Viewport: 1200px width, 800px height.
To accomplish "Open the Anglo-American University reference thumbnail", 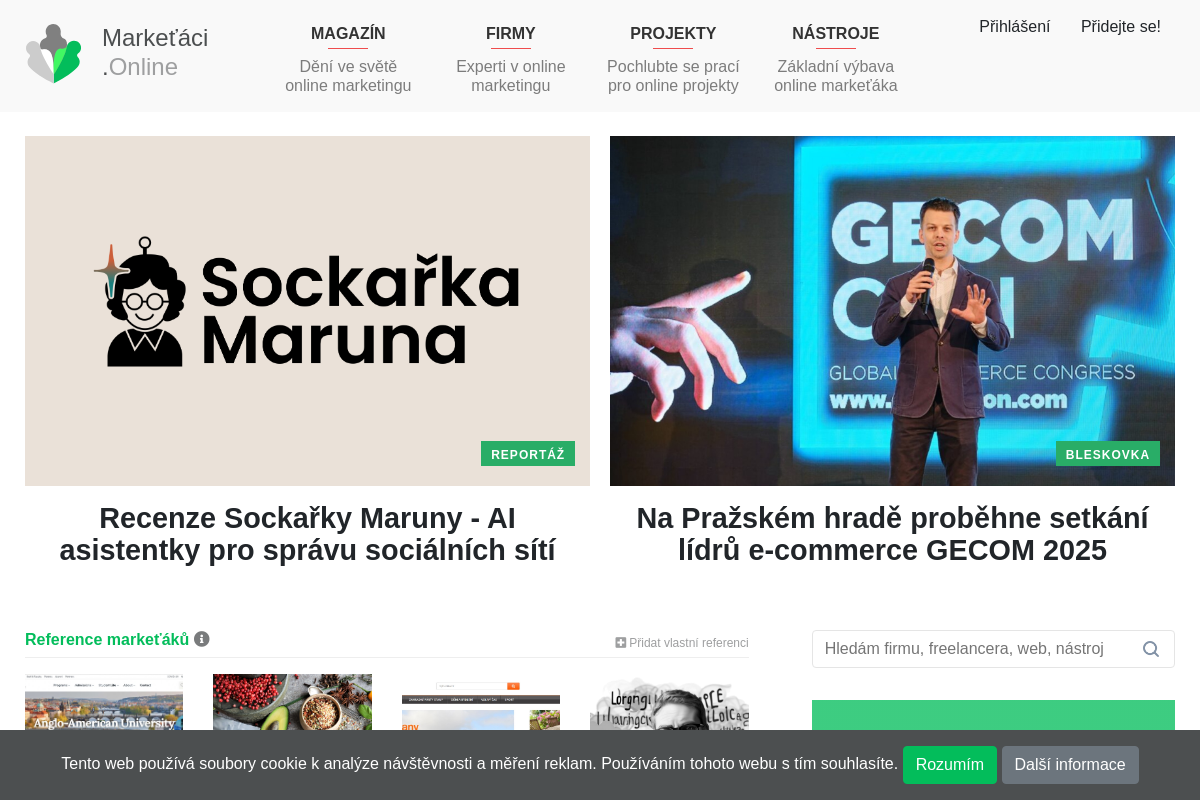I will (x=104, y=702).
